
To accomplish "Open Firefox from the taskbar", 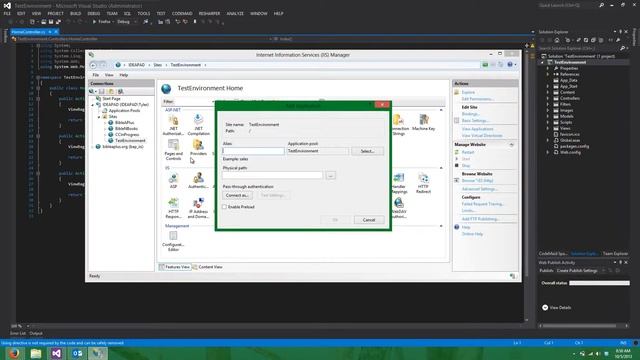I will (15, 353).
